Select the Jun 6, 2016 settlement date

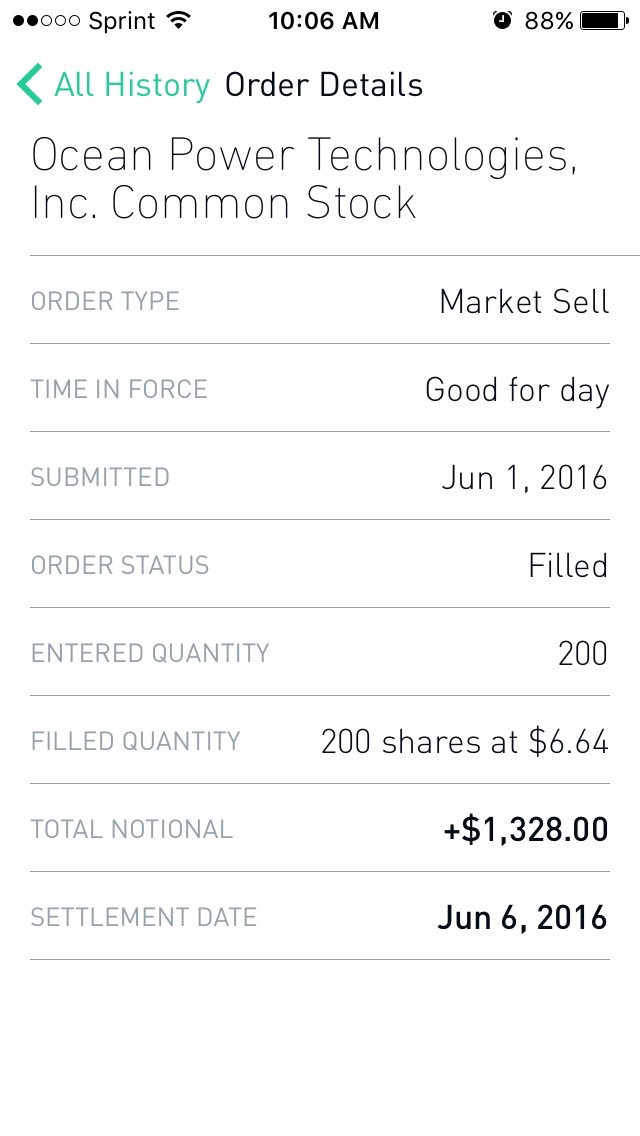pos(522,917)
